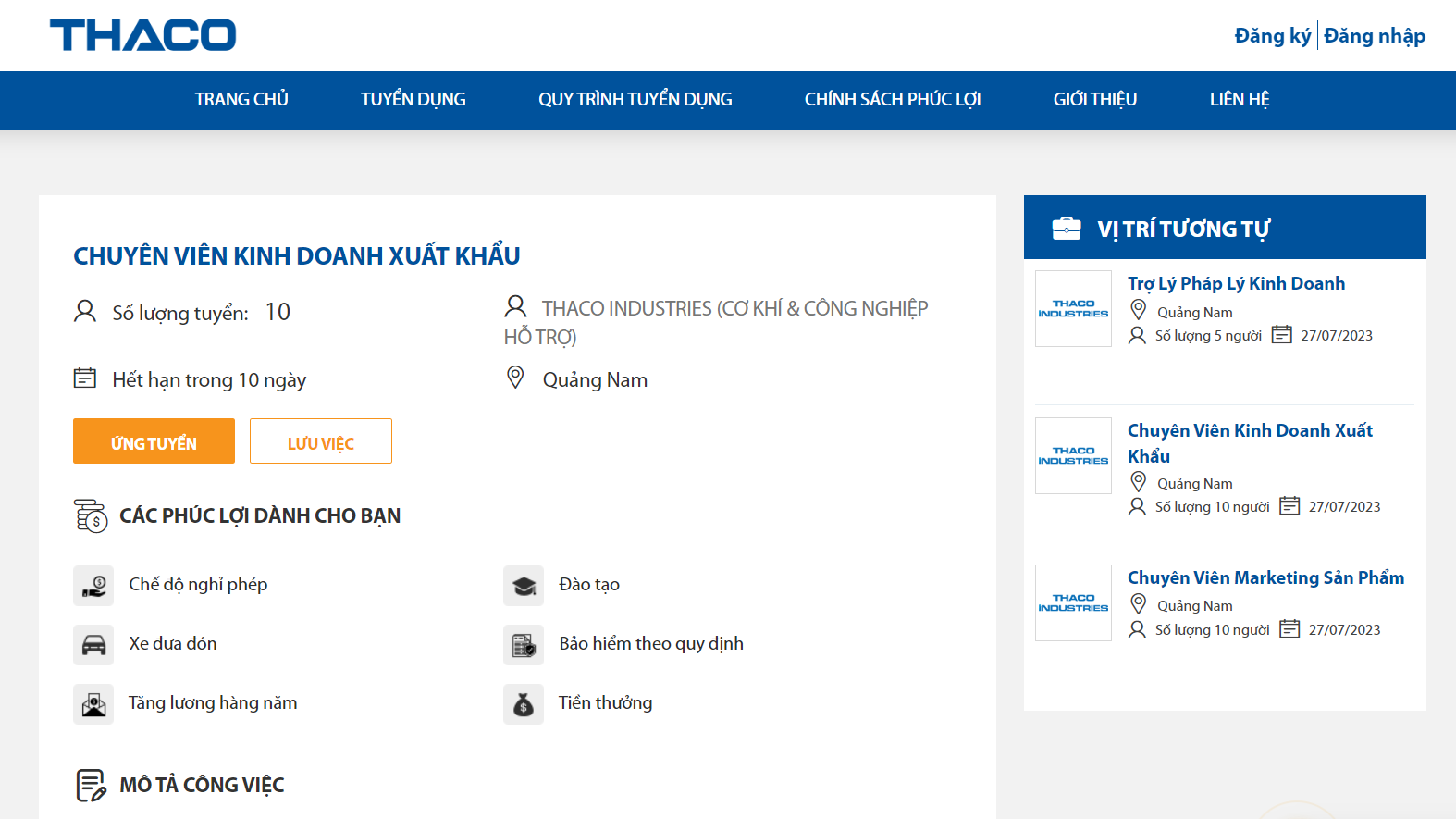Screen dimensions: 1456x819
Task: Click the Tăng lương hàng năm benefit icon
Action: pyautogui.click(x=93, y=704)
